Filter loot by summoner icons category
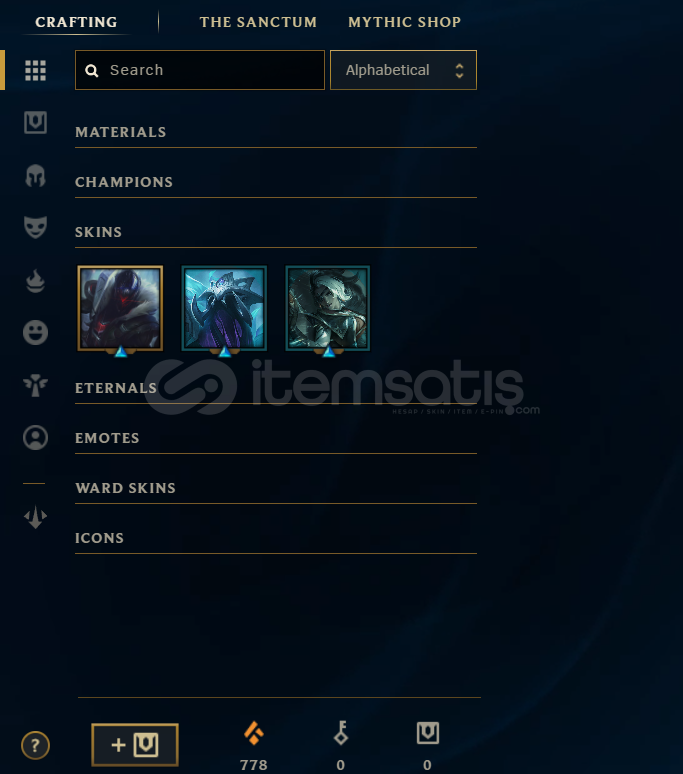Viewport: 683px width, 774px height. pyautogui.click(x=36, y=437)
